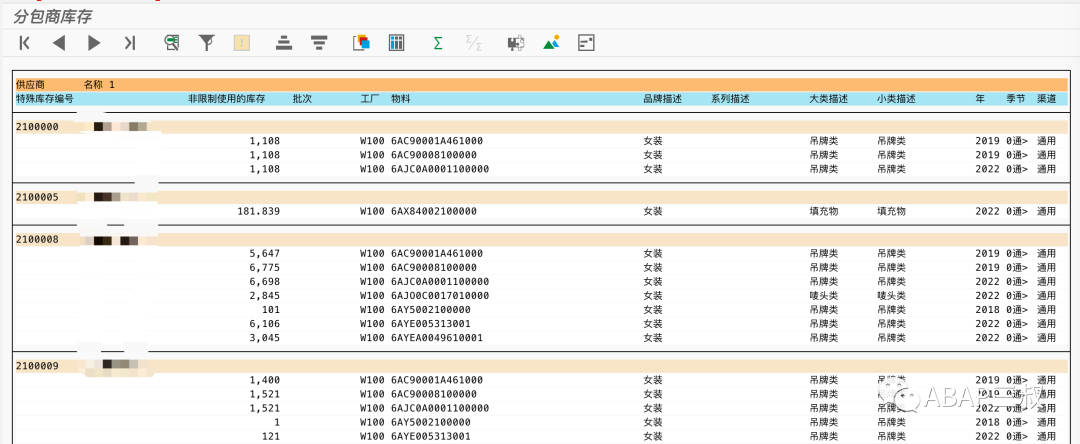Click the stock quantity 101
The image size is (1080, 444).
coord(271,310)
